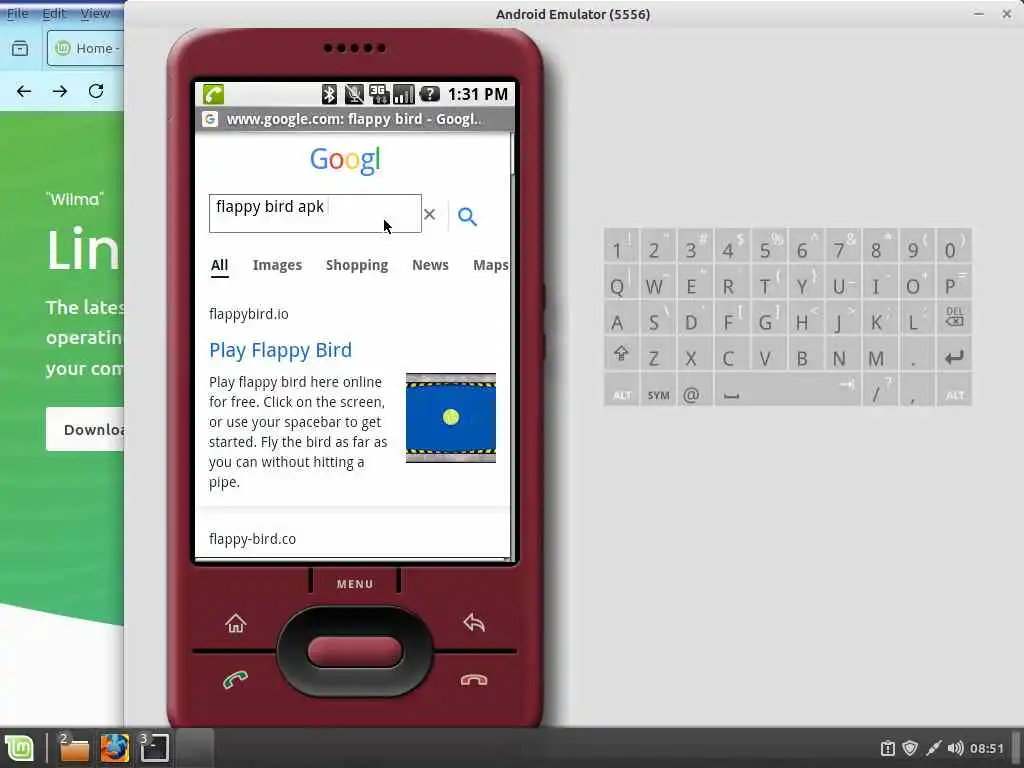Open the View menu in background browser

(x=95, y=13)
